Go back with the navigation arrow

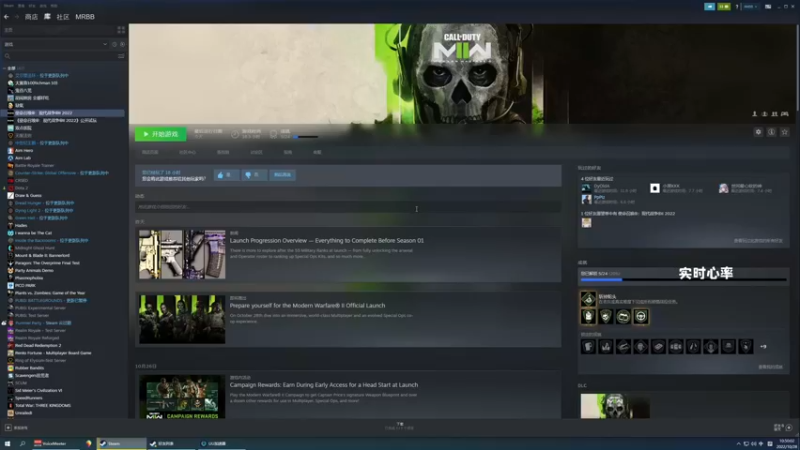click(7, 17)
